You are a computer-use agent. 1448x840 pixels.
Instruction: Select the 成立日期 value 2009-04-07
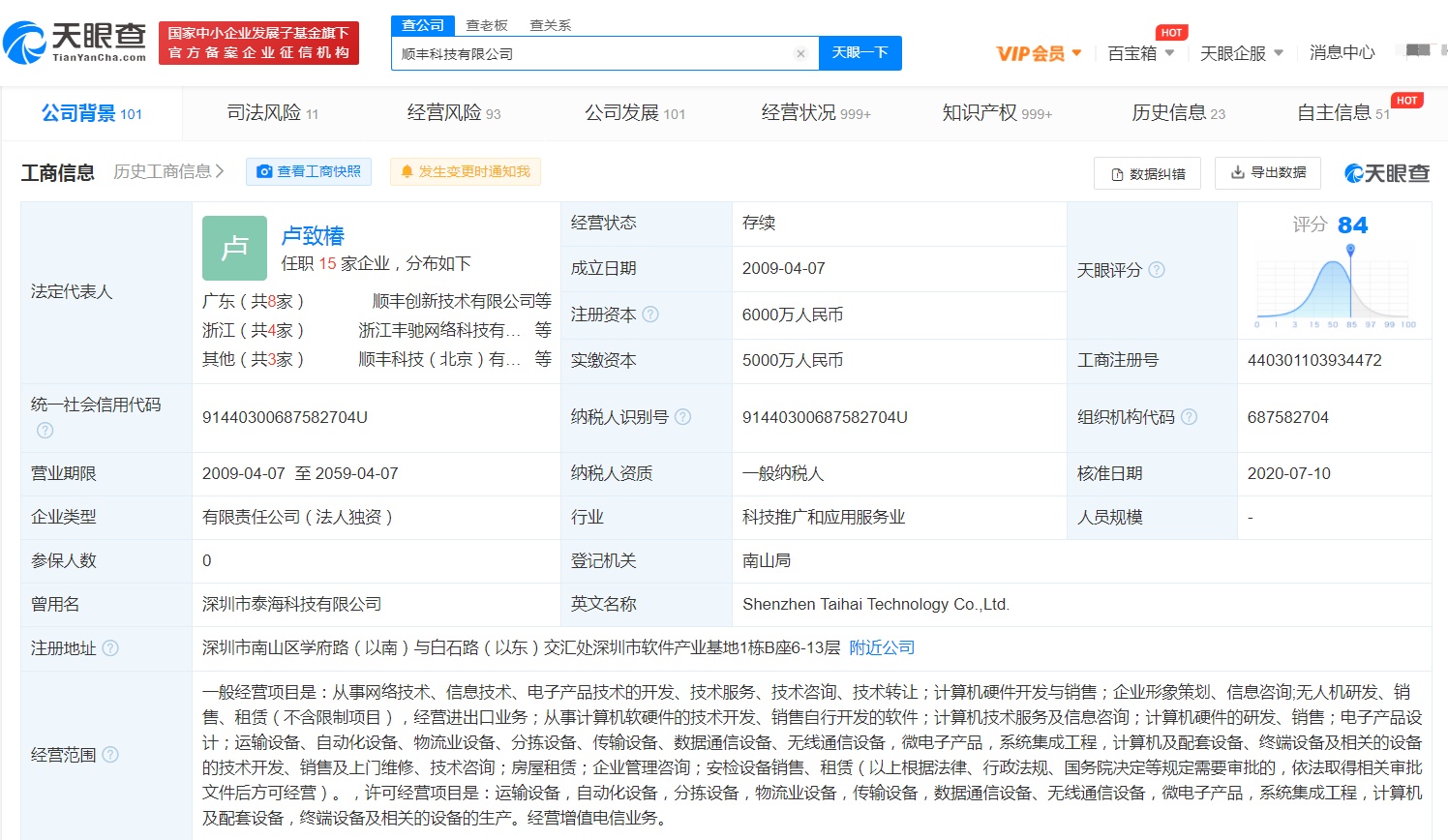coord(783,269)
